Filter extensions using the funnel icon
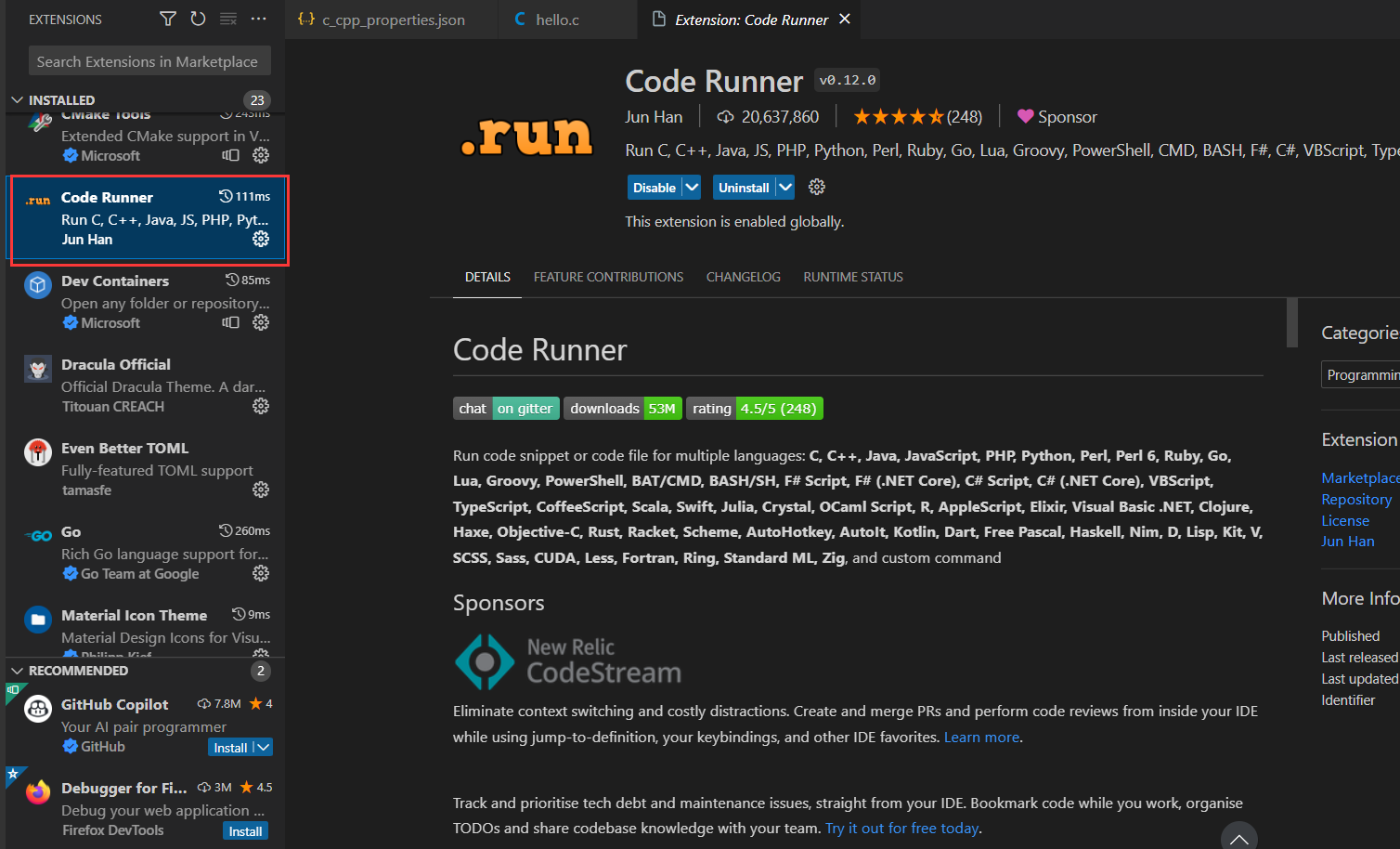Viewport: 1400px width, 849px height. tap(167, 19)
